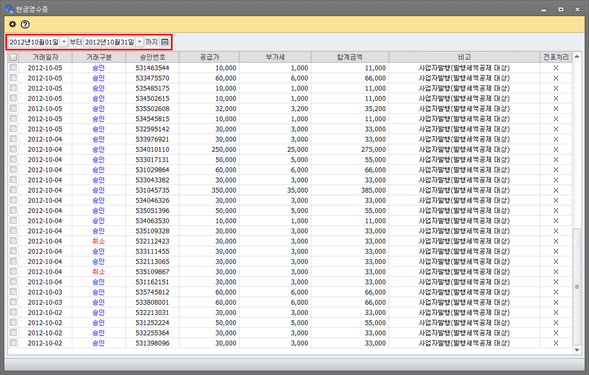The height and width of the screenshot is (375, 589).
Task: Click the 전표처리 column header
Action: 556,57
